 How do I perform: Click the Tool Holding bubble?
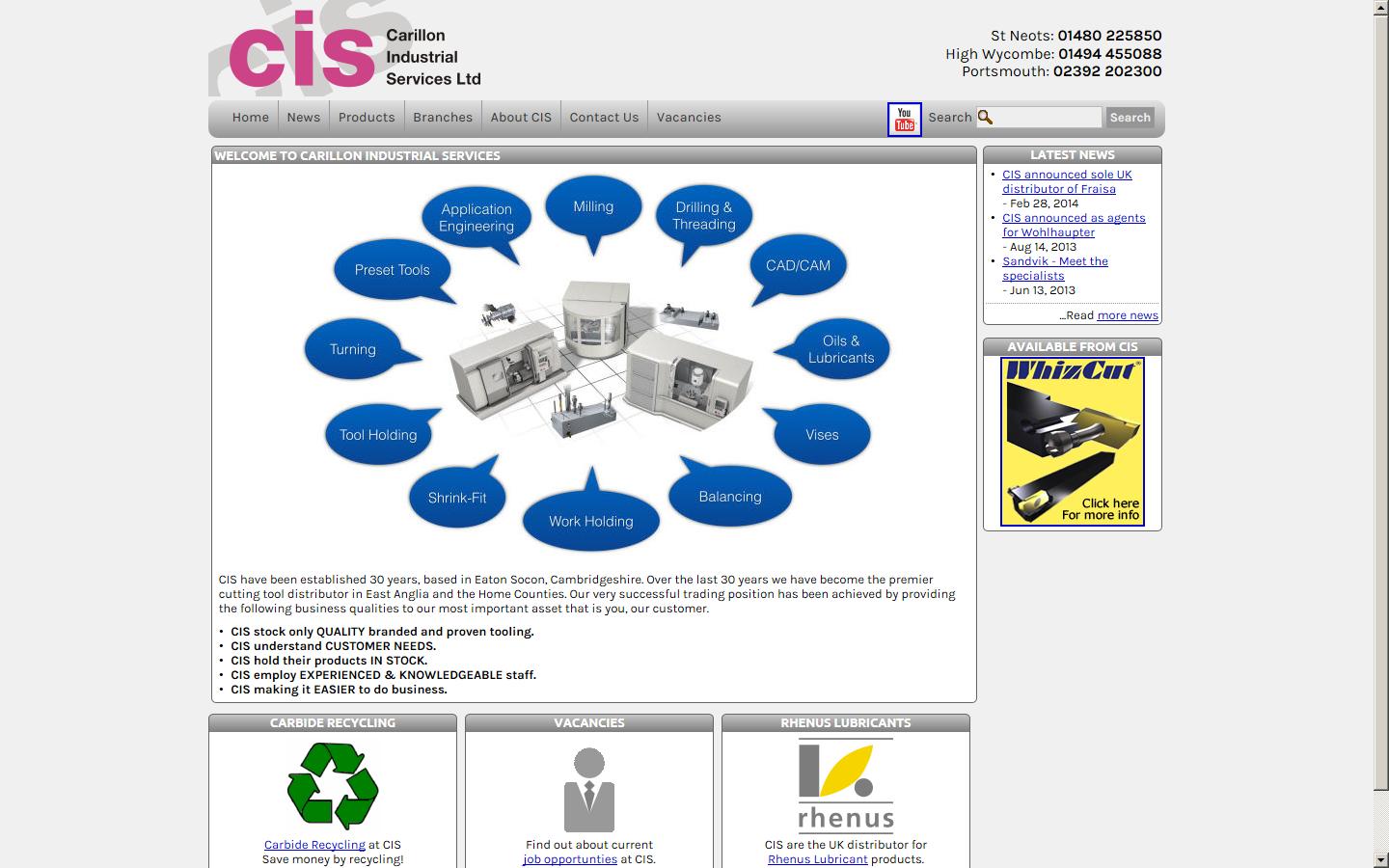pyautogui.click(x=379, y=434)
